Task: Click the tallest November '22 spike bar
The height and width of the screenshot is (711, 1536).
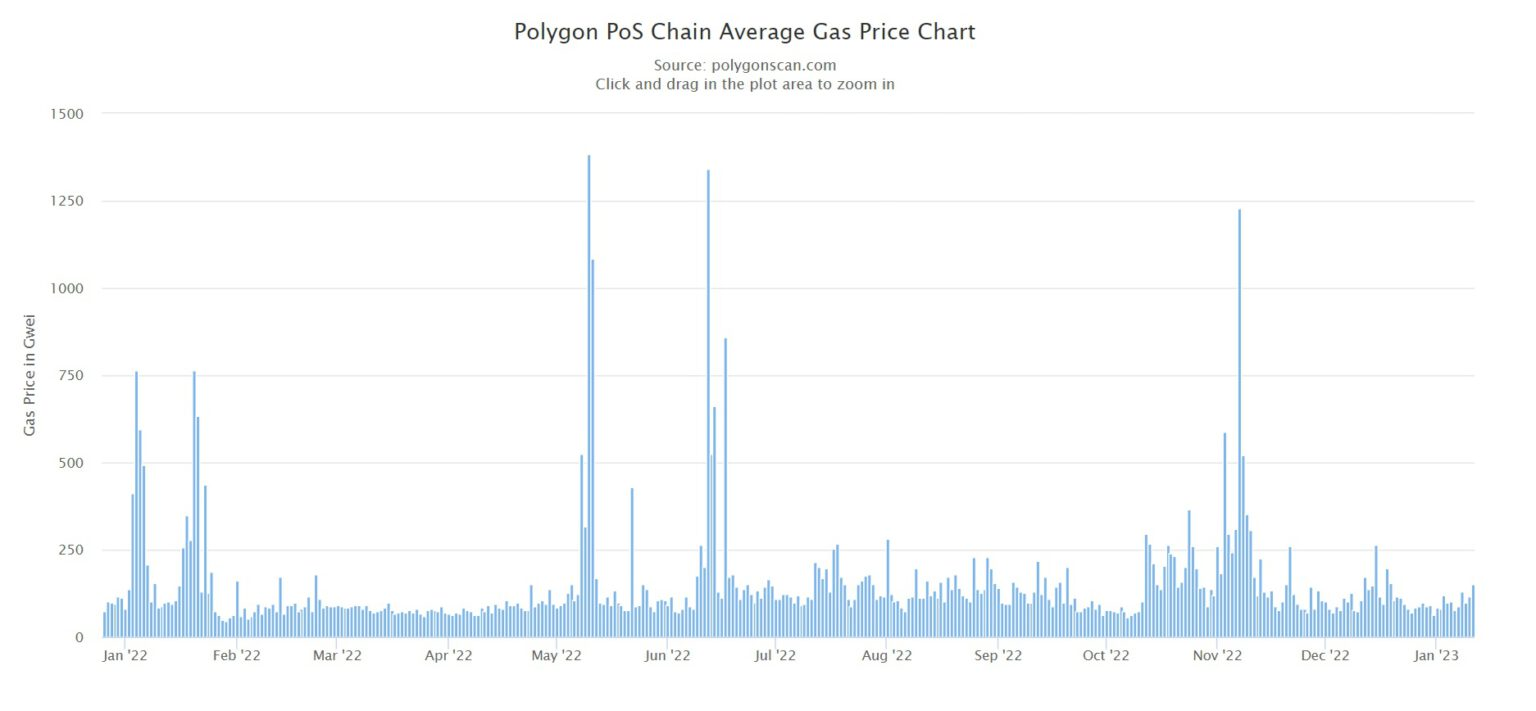Action: (x=1239, y=420)
